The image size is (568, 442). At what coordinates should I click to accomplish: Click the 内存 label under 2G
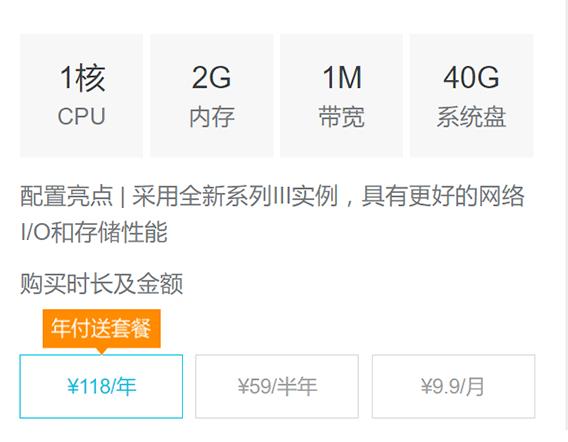pyautogui.click(x=212, y=117)
